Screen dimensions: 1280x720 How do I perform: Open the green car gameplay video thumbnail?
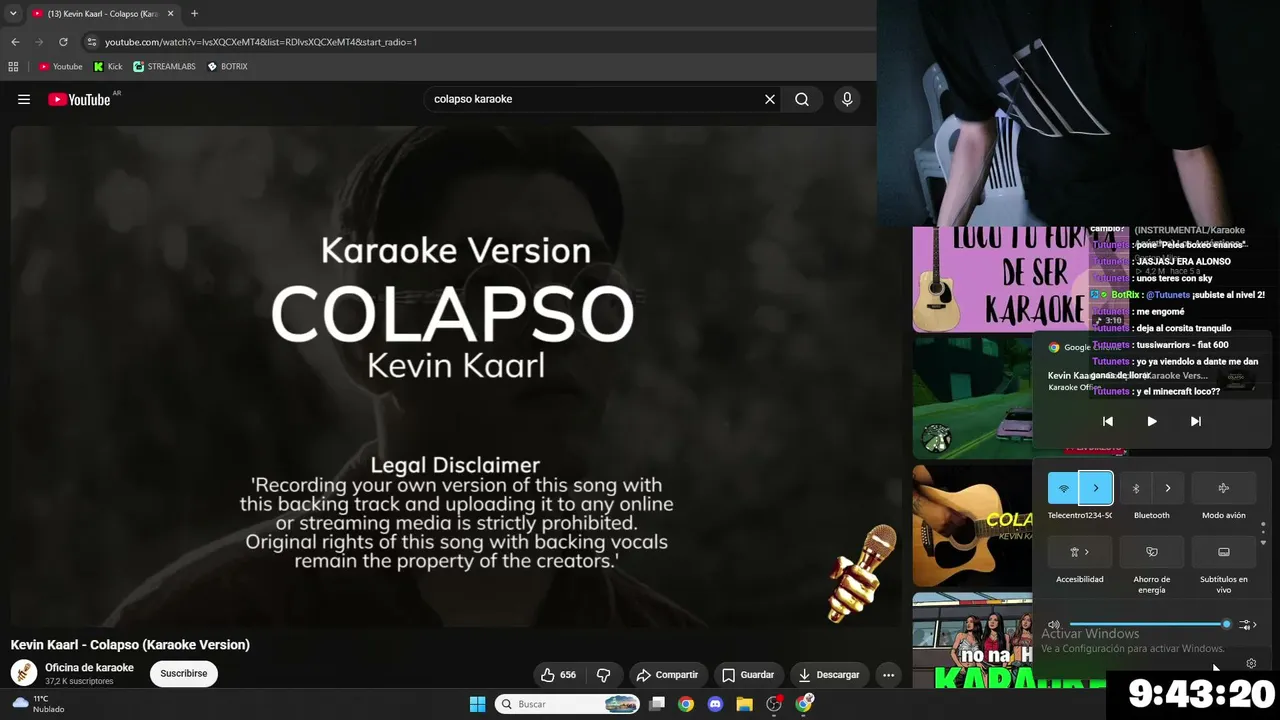(x=973, y=397)
